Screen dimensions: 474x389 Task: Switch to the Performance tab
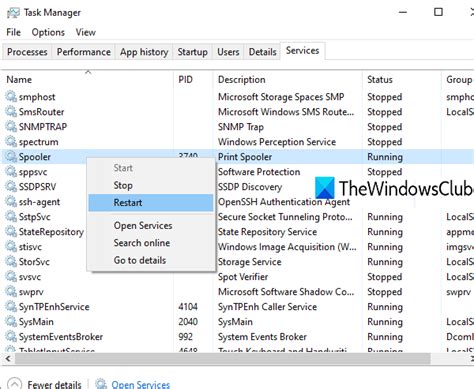pos(83,52)
